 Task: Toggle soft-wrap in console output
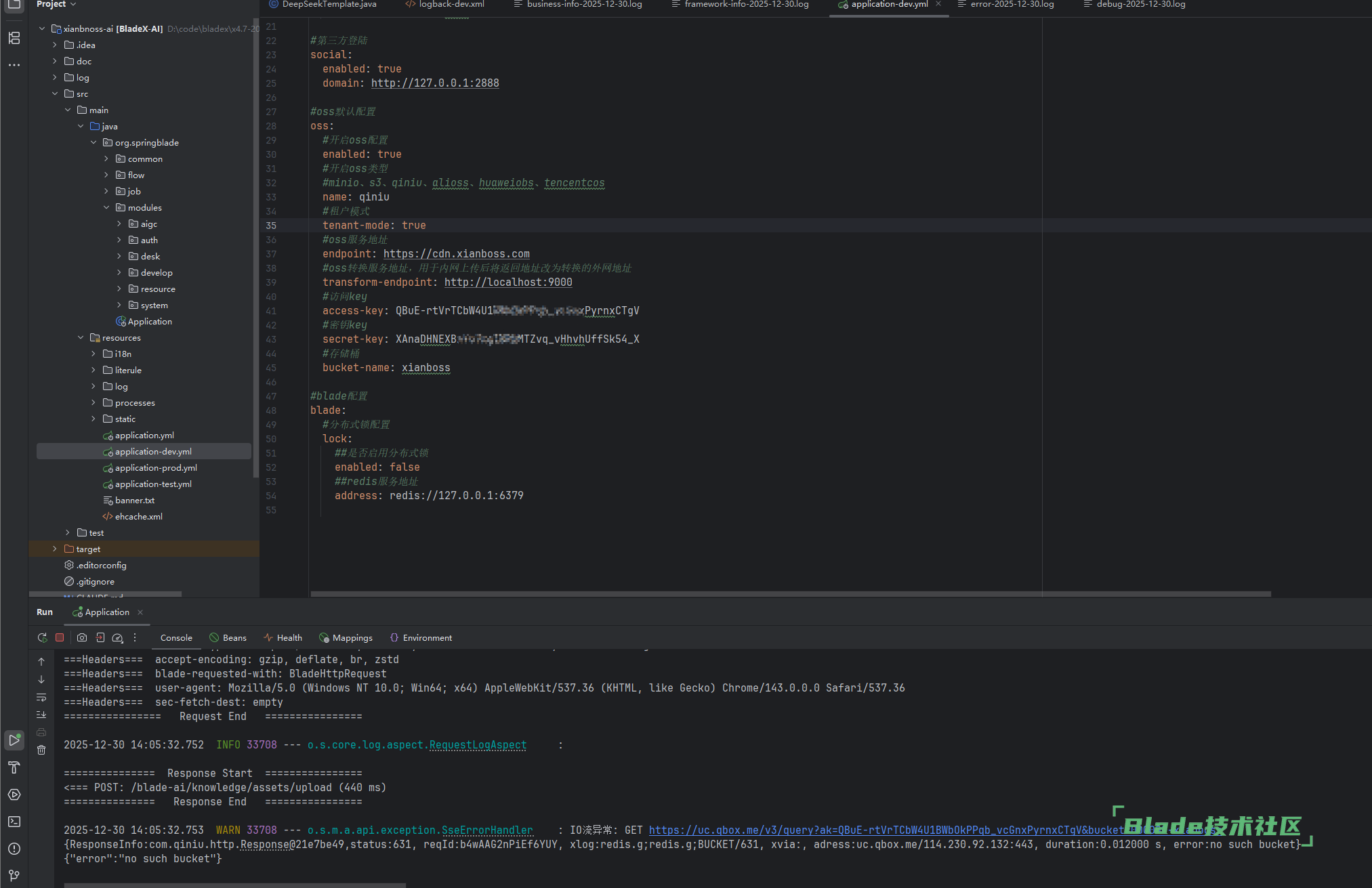click(41, 697)
